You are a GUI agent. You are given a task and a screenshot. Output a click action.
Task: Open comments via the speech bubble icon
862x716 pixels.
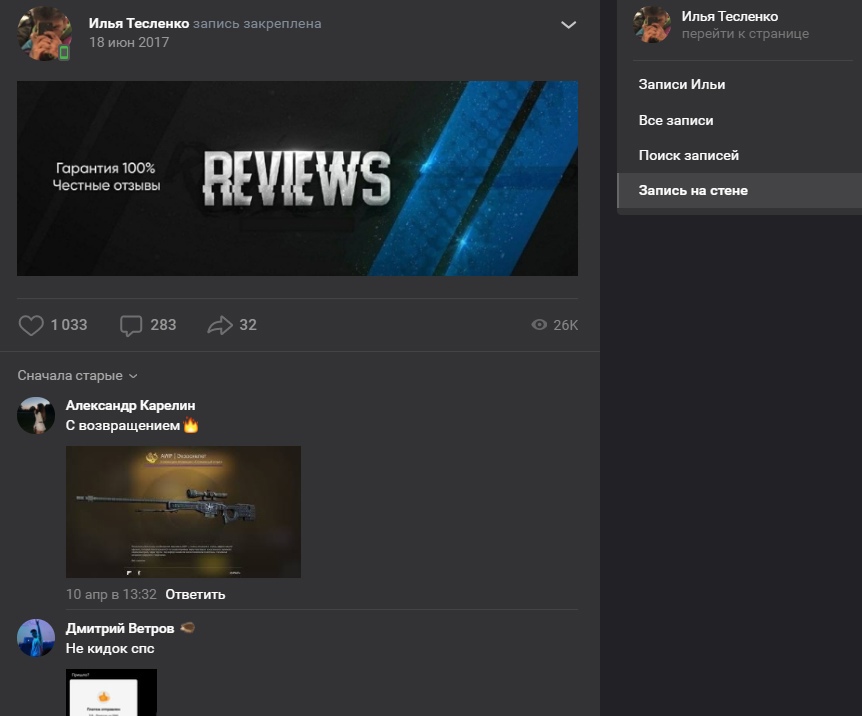131,325
